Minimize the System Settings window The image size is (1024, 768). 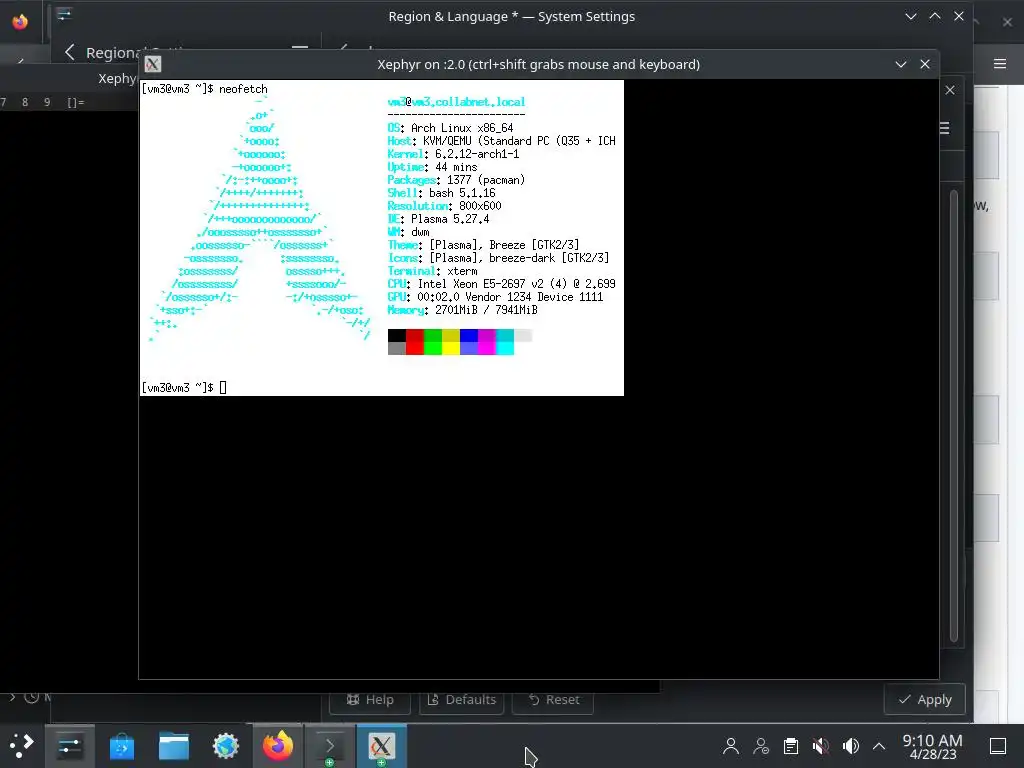coord(910,16)
